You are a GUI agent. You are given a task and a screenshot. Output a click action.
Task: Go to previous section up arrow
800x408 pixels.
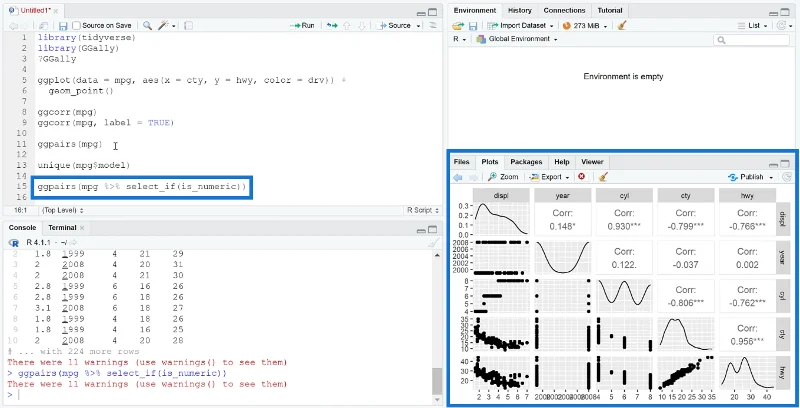coord(346,26)
